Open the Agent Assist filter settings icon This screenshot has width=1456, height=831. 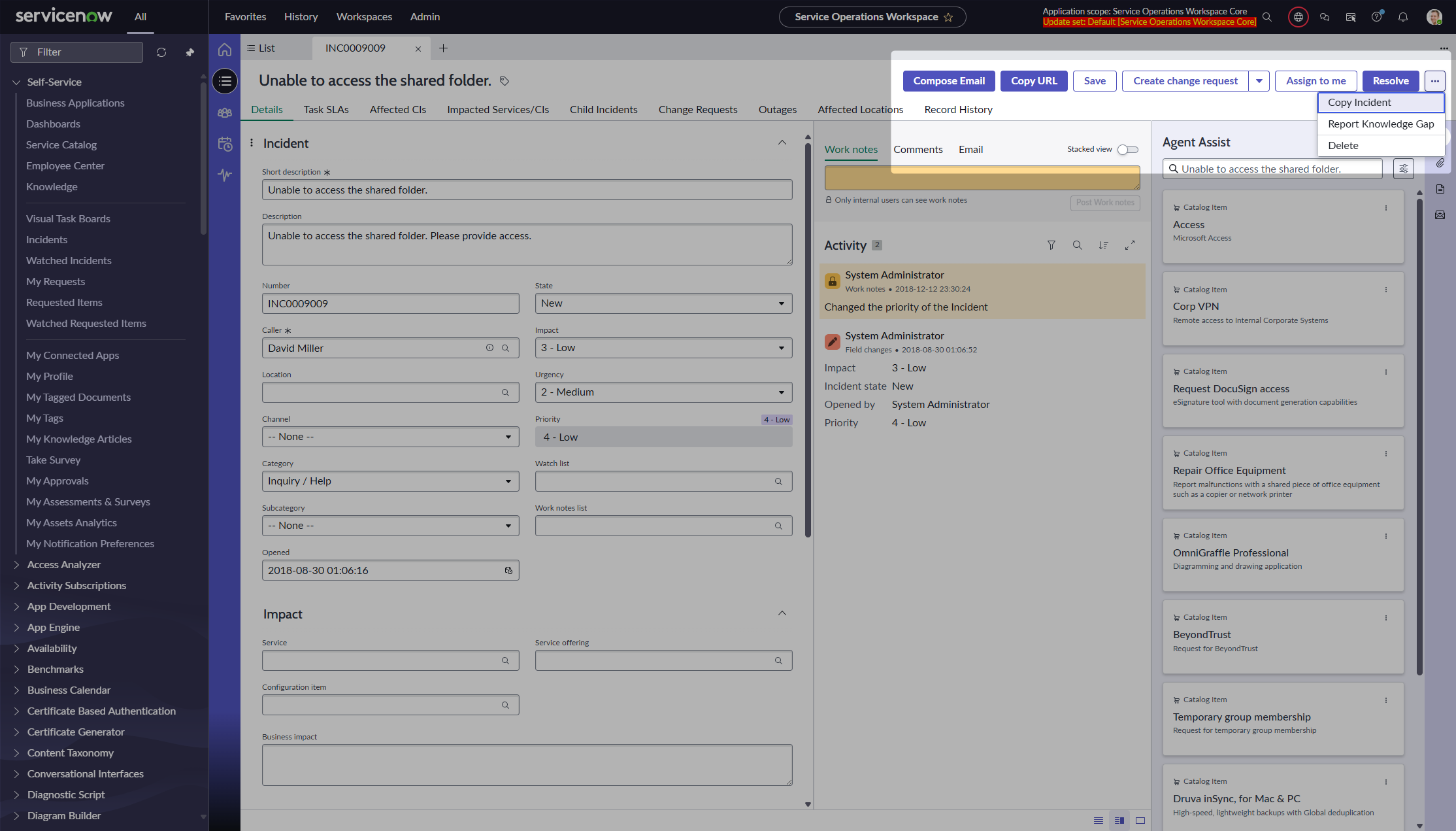[1403, 169]
